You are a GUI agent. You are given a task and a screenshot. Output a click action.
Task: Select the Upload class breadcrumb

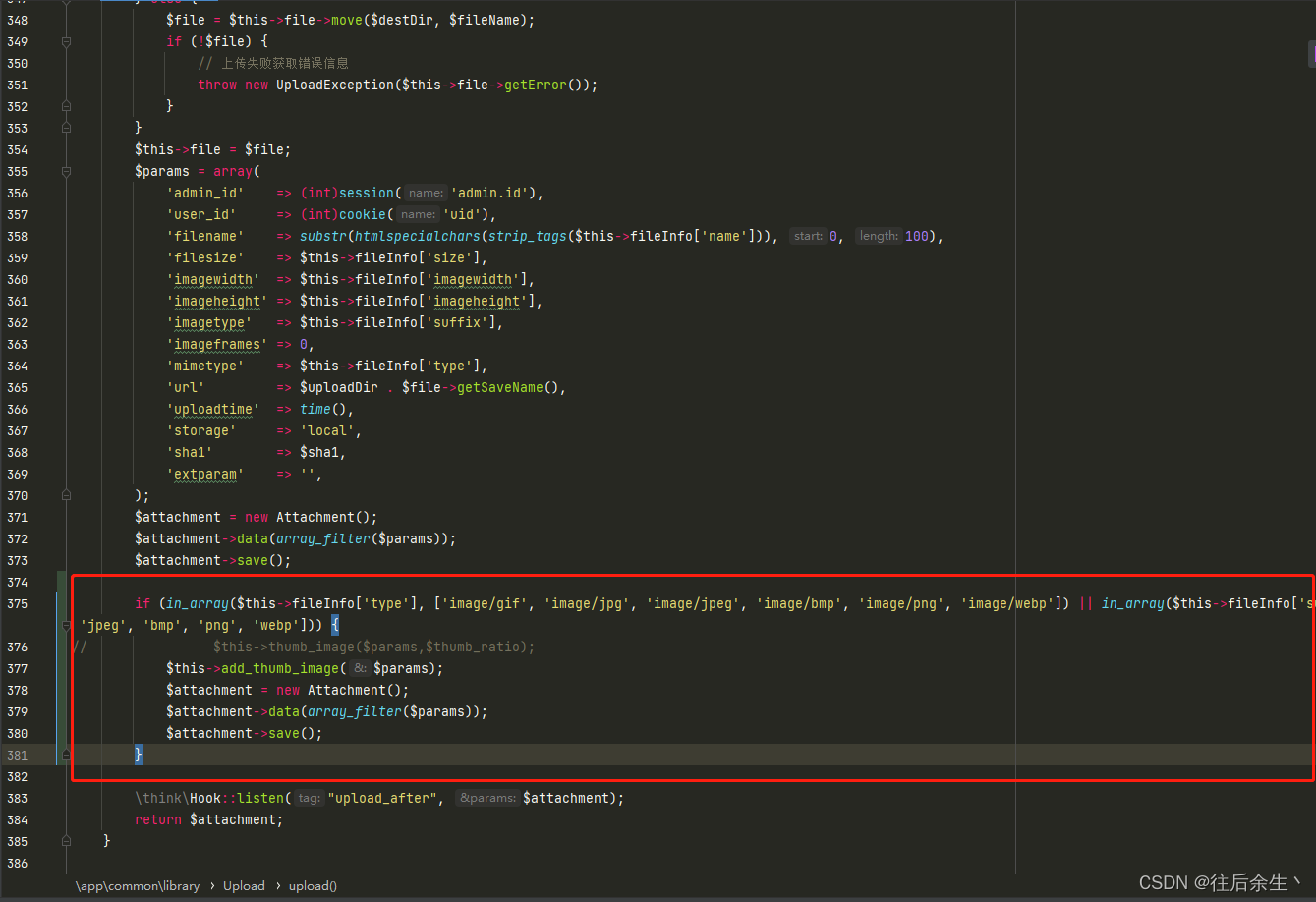coord(244,885)
